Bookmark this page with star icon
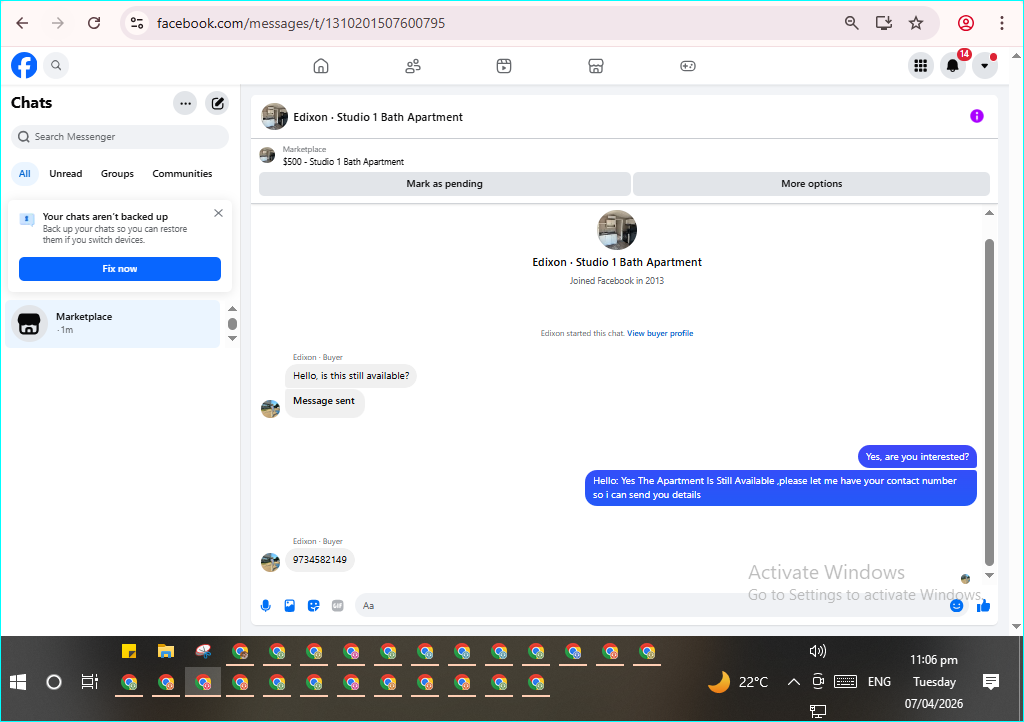 [916, 24]
